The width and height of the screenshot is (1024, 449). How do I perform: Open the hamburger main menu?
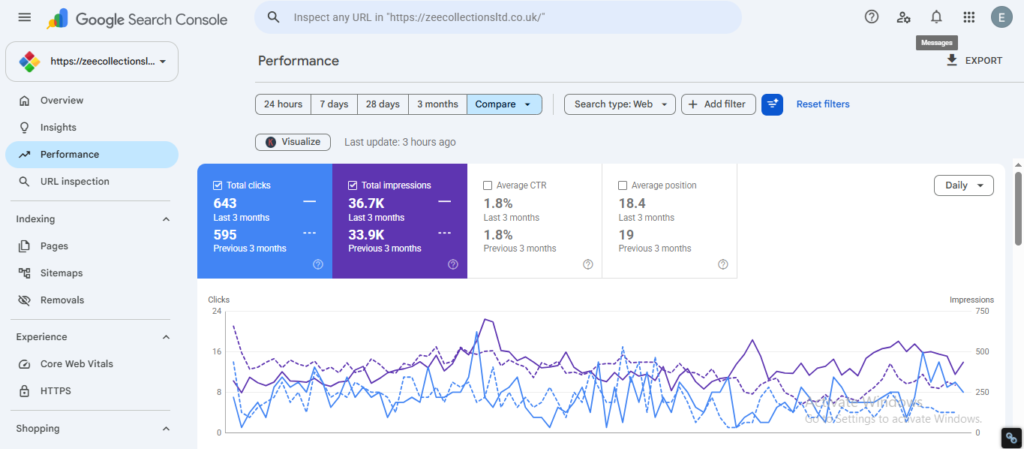(x=24, y=18)
